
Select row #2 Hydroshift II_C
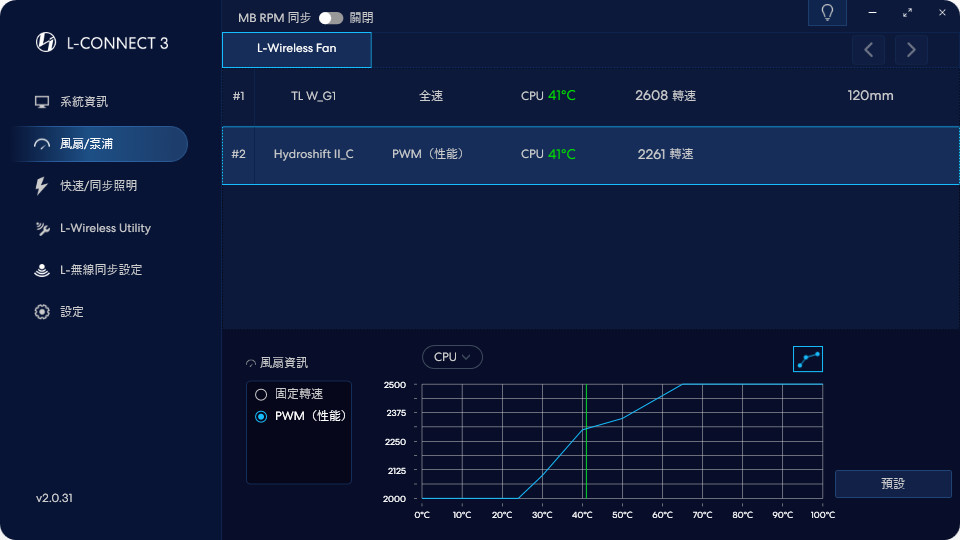click(591, 155)
